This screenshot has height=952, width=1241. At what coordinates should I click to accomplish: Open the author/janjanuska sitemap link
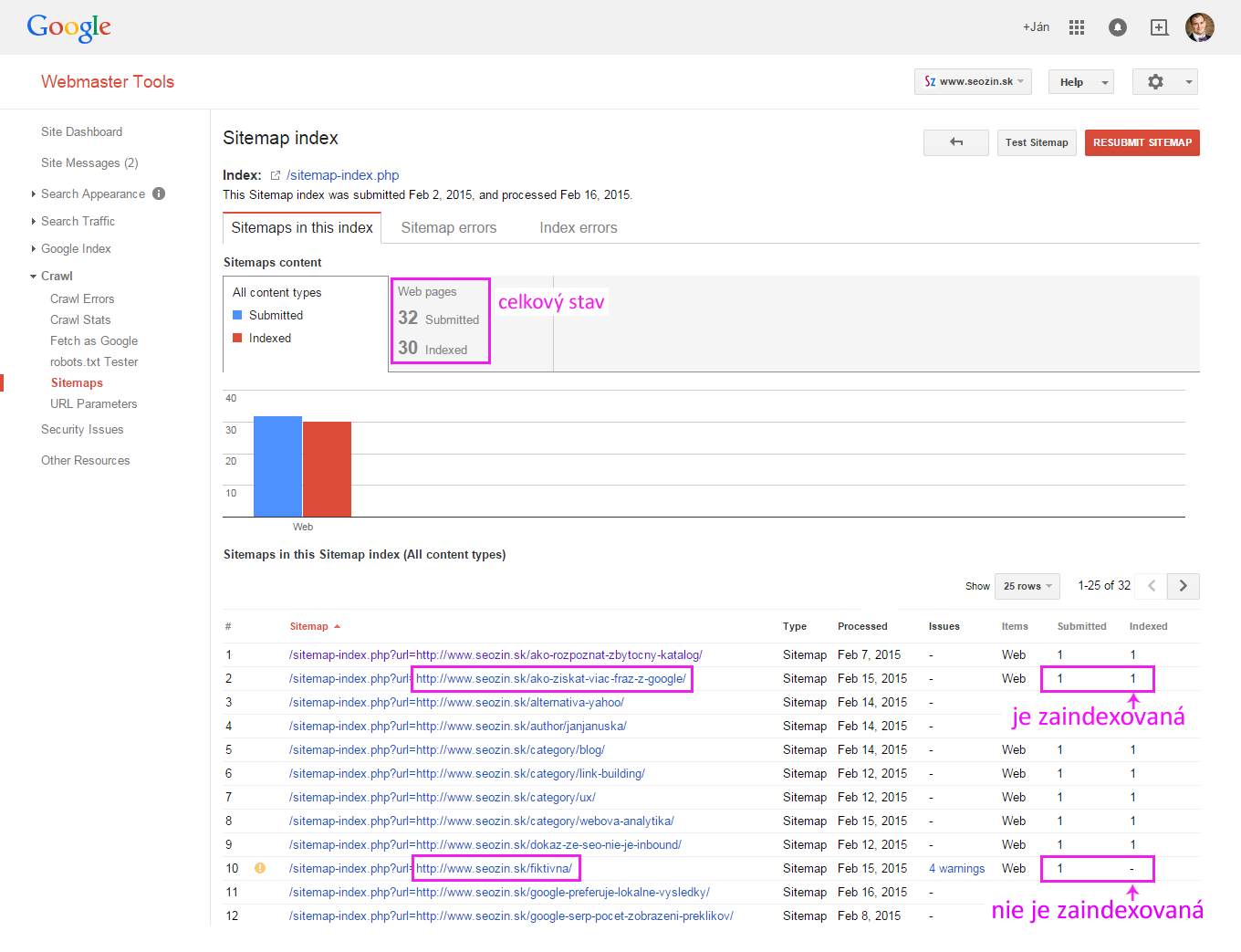pyautogui.click(x=458, y=726)
